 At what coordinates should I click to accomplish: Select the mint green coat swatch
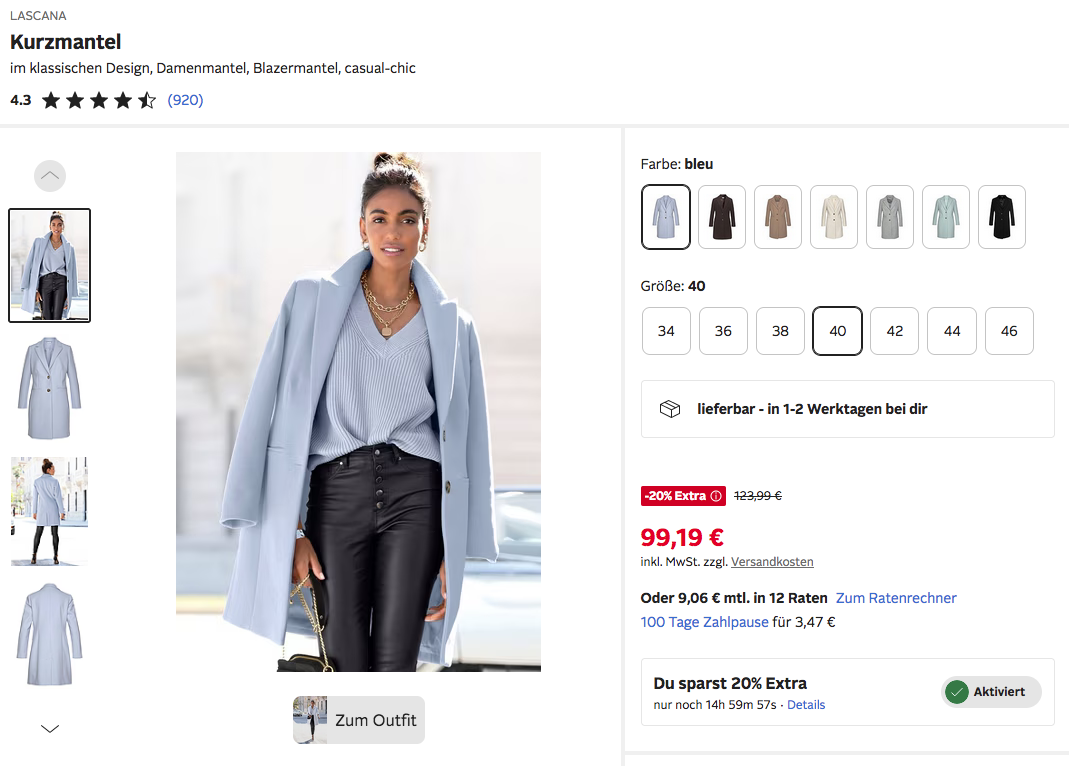[x=946, y=217]
